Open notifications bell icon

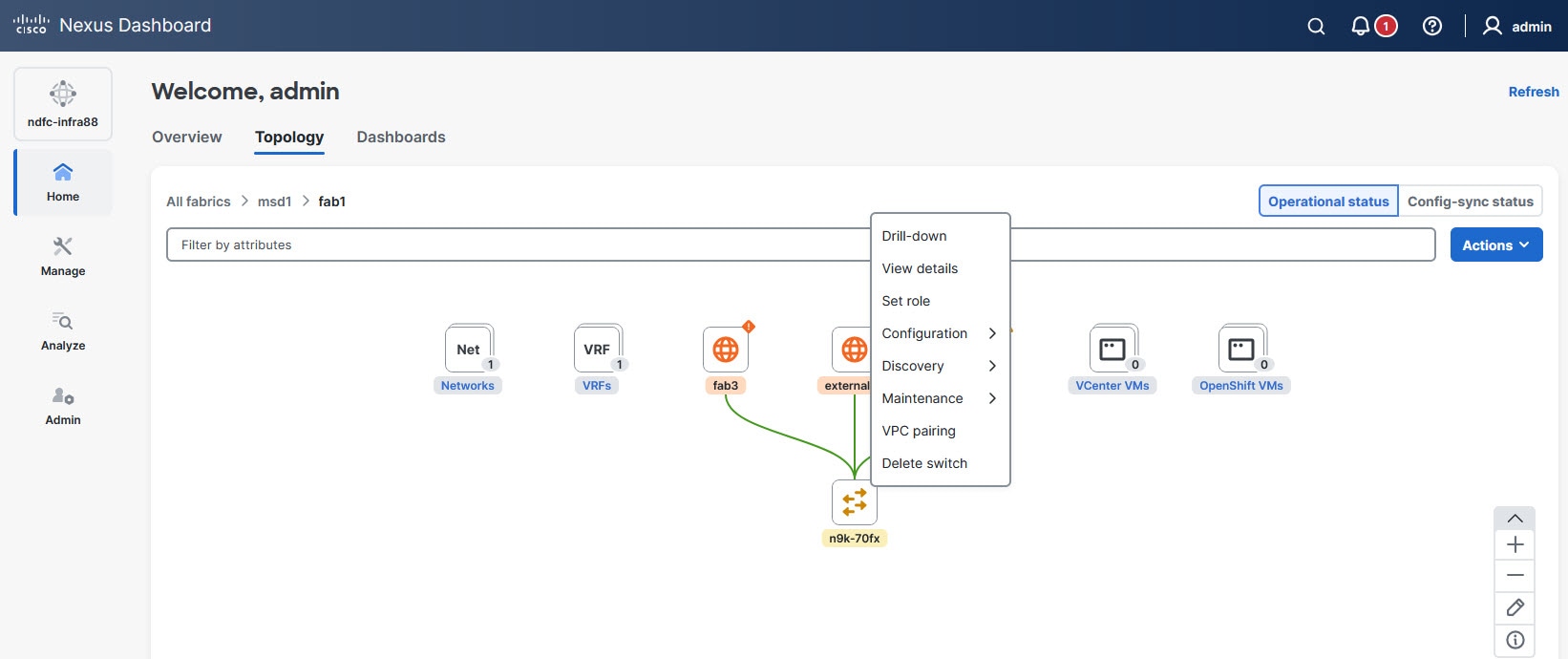tap(1361, 27)
